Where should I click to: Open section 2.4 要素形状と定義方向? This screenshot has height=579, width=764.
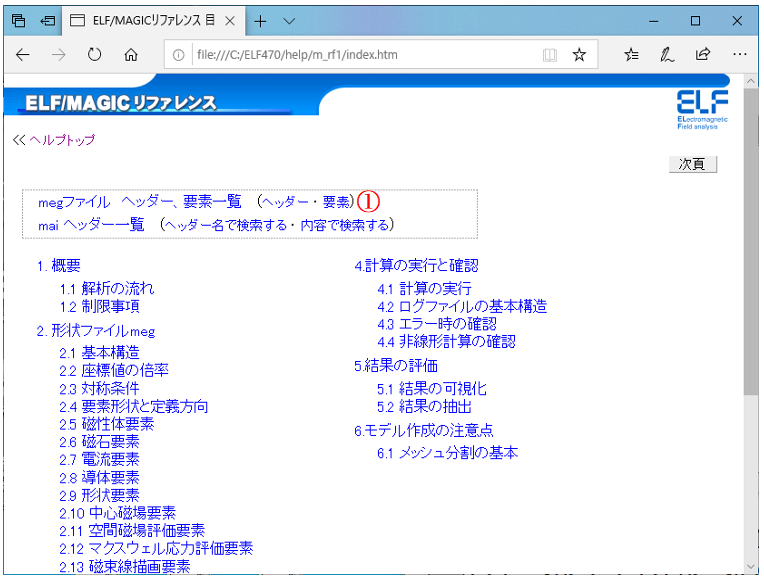tap(134, 406)
